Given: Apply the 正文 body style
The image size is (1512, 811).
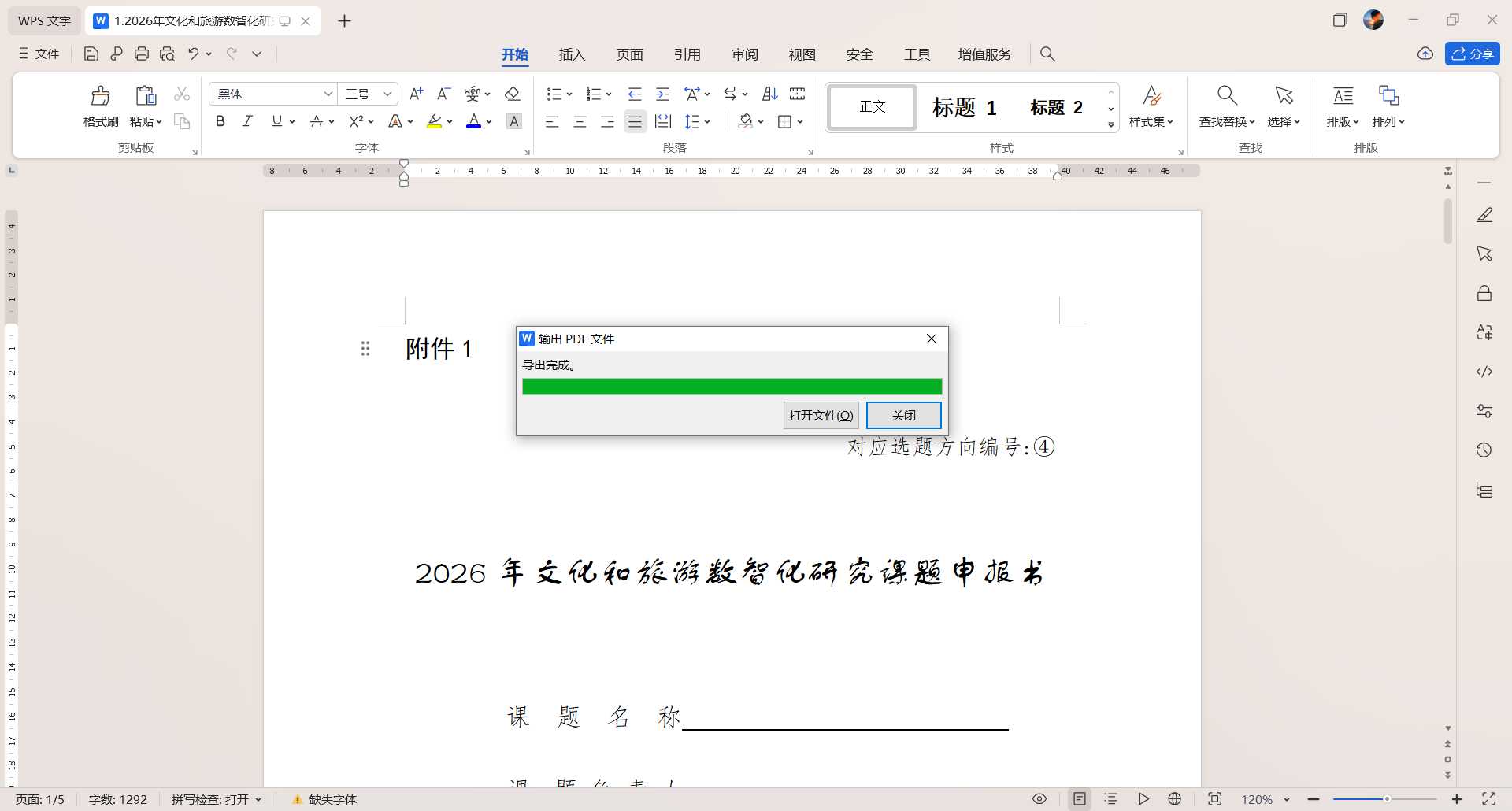Looking at the screenshot, I should click(x=872, y=106).
